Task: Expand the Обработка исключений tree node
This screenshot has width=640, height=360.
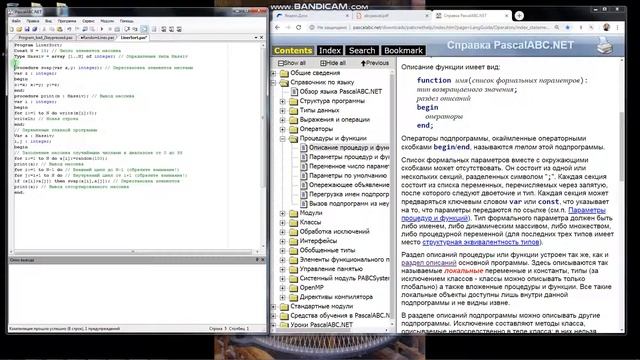Action: pos(282,232)
